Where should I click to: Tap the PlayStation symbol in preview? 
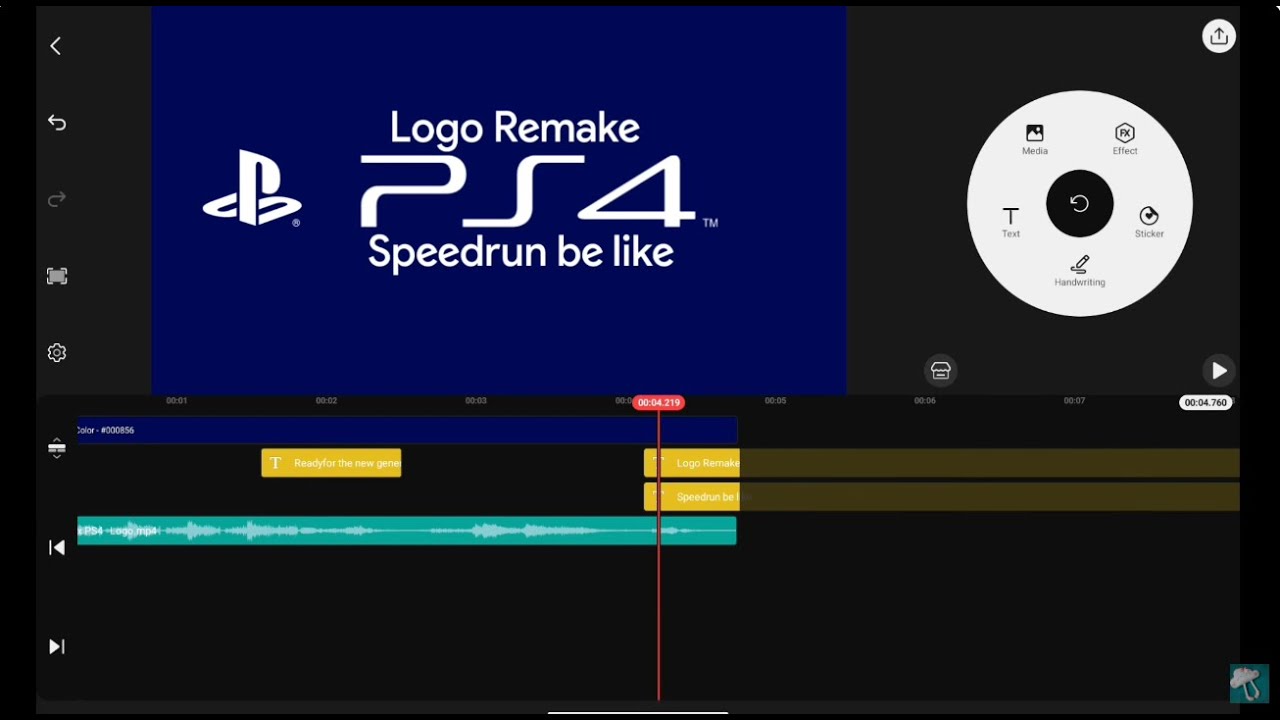pos(252,188)
